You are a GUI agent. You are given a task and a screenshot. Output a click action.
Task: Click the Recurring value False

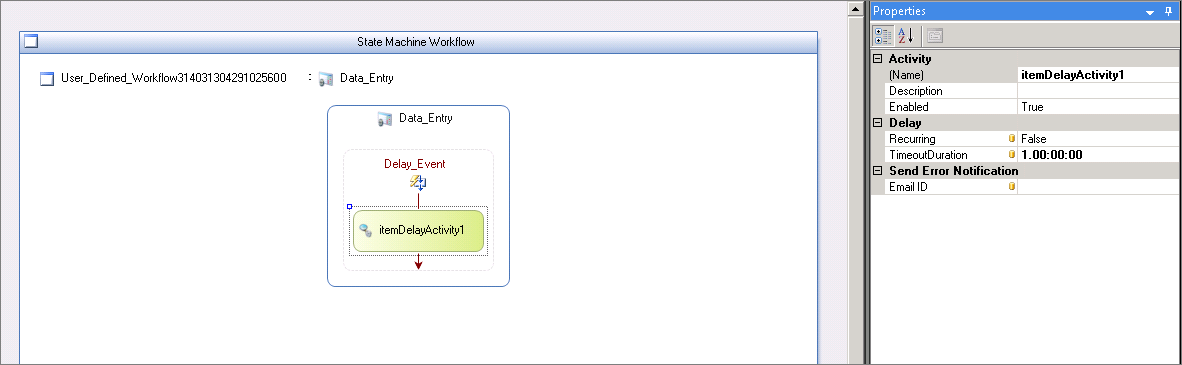[1099, 139]
